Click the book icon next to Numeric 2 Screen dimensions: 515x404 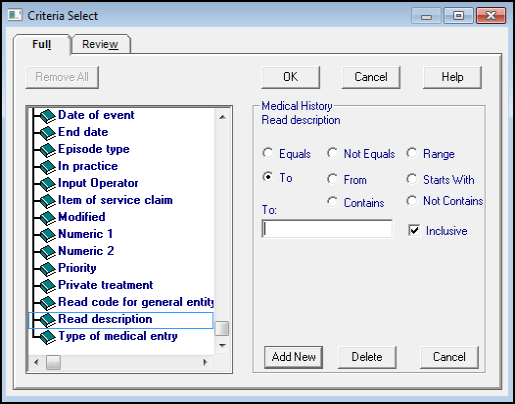[48, 252]
